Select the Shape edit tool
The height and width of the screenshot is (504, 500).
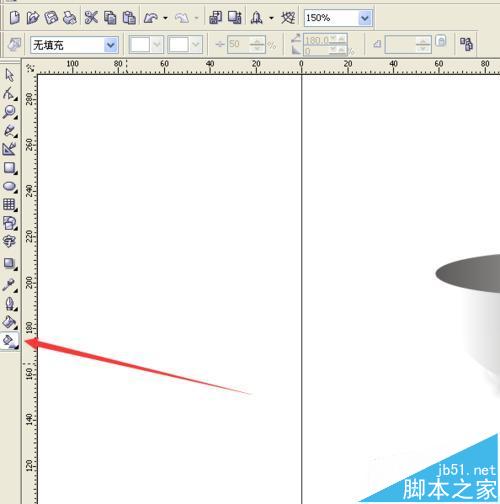[10, 94]
